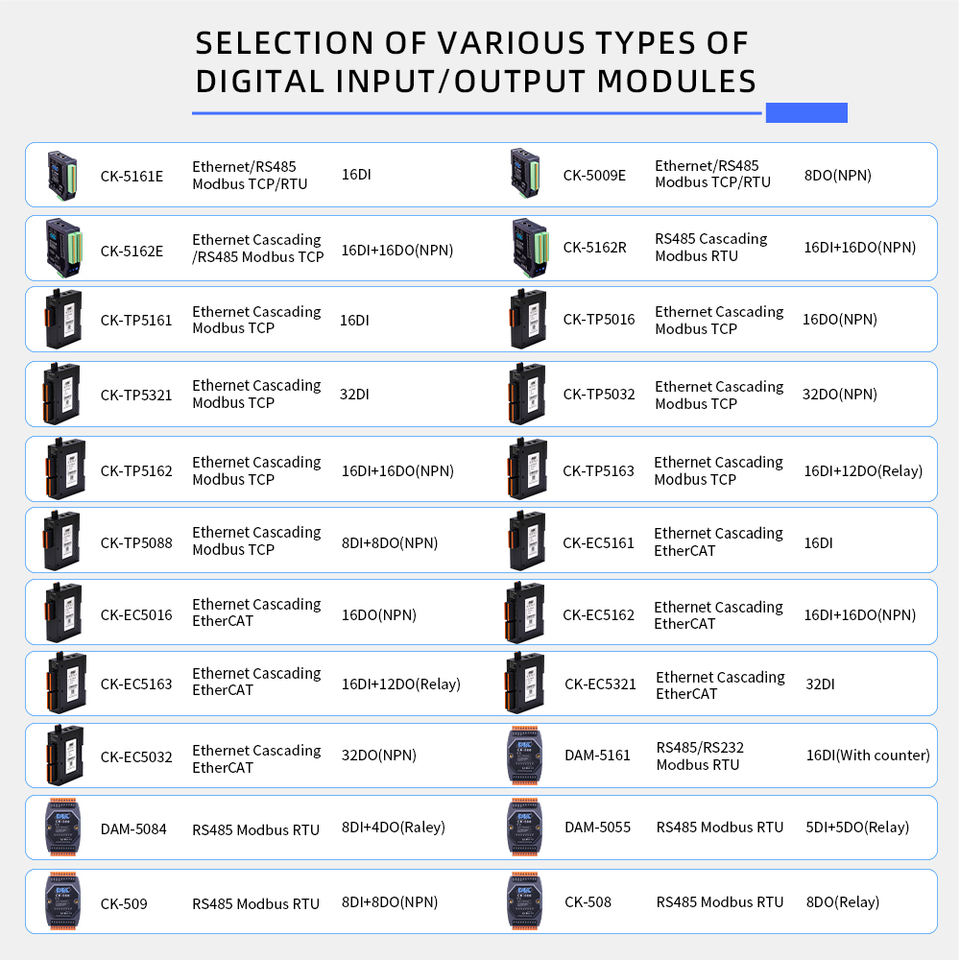Click the CK-5162R model name
Screen dimensions: 960x960
[x=595, y=247]
